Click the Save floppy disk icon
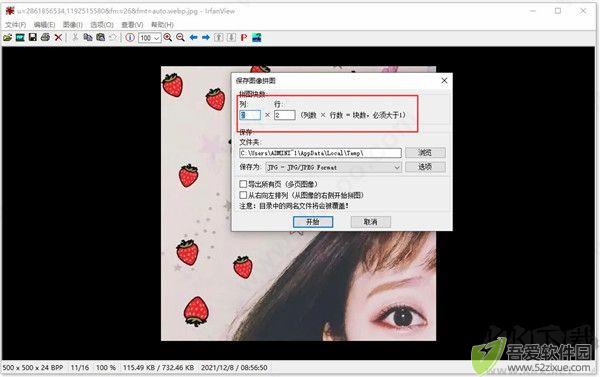The height and width of the screenshot is (377, 600). pos(33,38)
